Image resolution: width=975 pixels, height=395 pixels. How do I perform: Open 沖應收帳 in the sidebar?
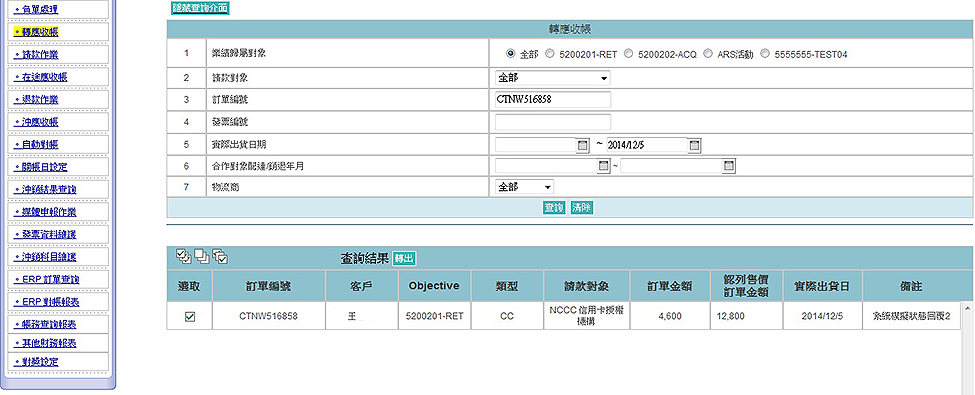36,122
